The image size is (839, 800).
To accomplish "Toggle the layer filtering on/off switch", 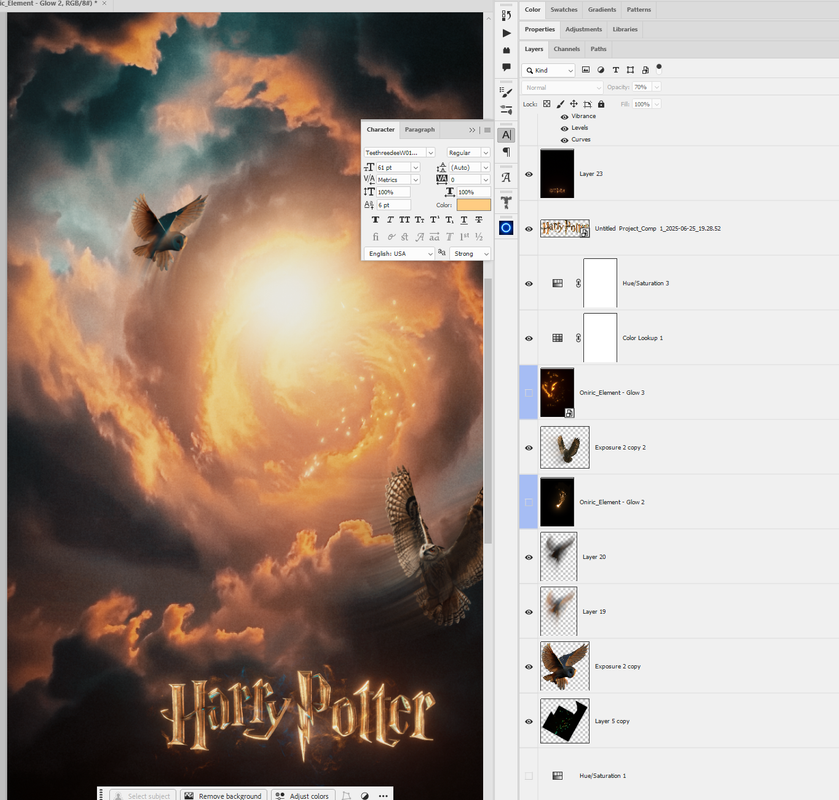I will (659, 68).
